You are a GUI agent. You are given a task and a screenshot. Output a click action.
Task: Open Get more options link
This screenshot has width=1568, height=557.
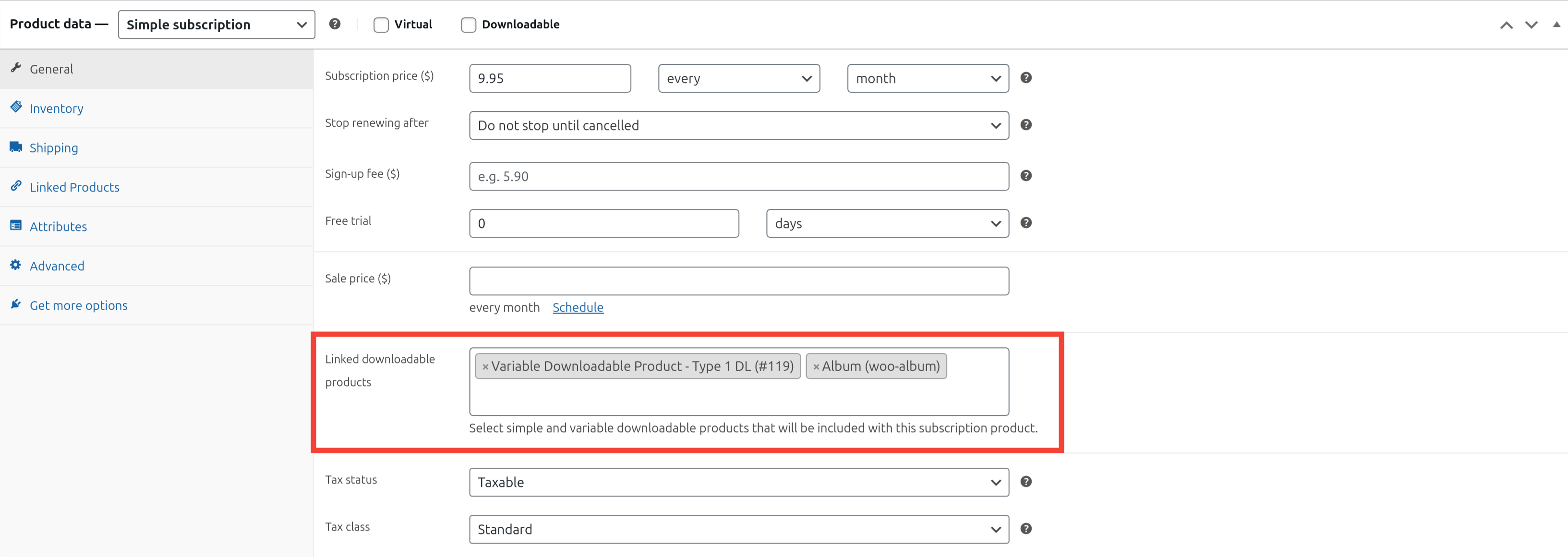click(79, 305)
